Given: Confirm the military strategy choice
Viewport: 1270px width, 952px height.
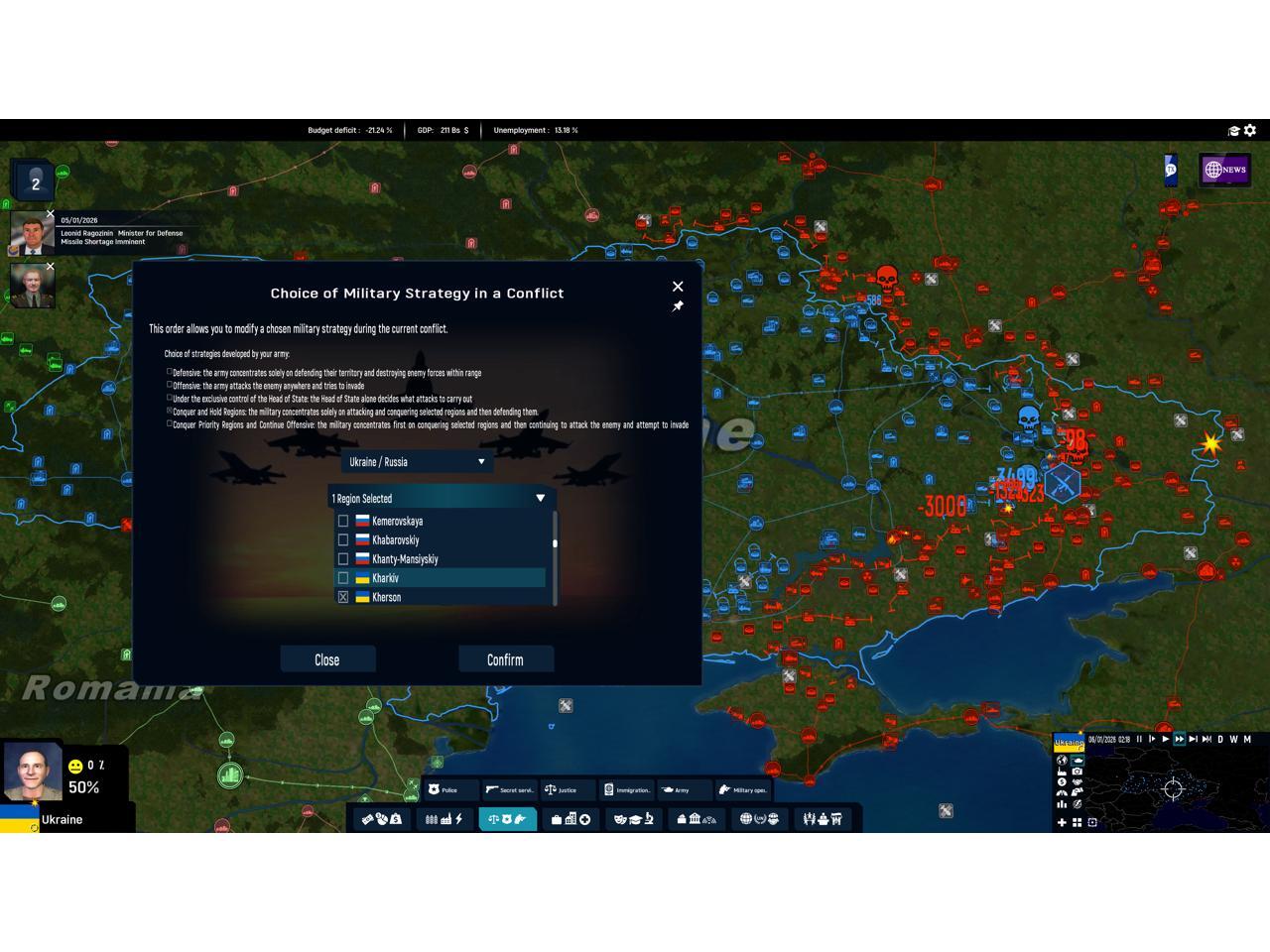Looking at the screenshot, I should [505, 659].
